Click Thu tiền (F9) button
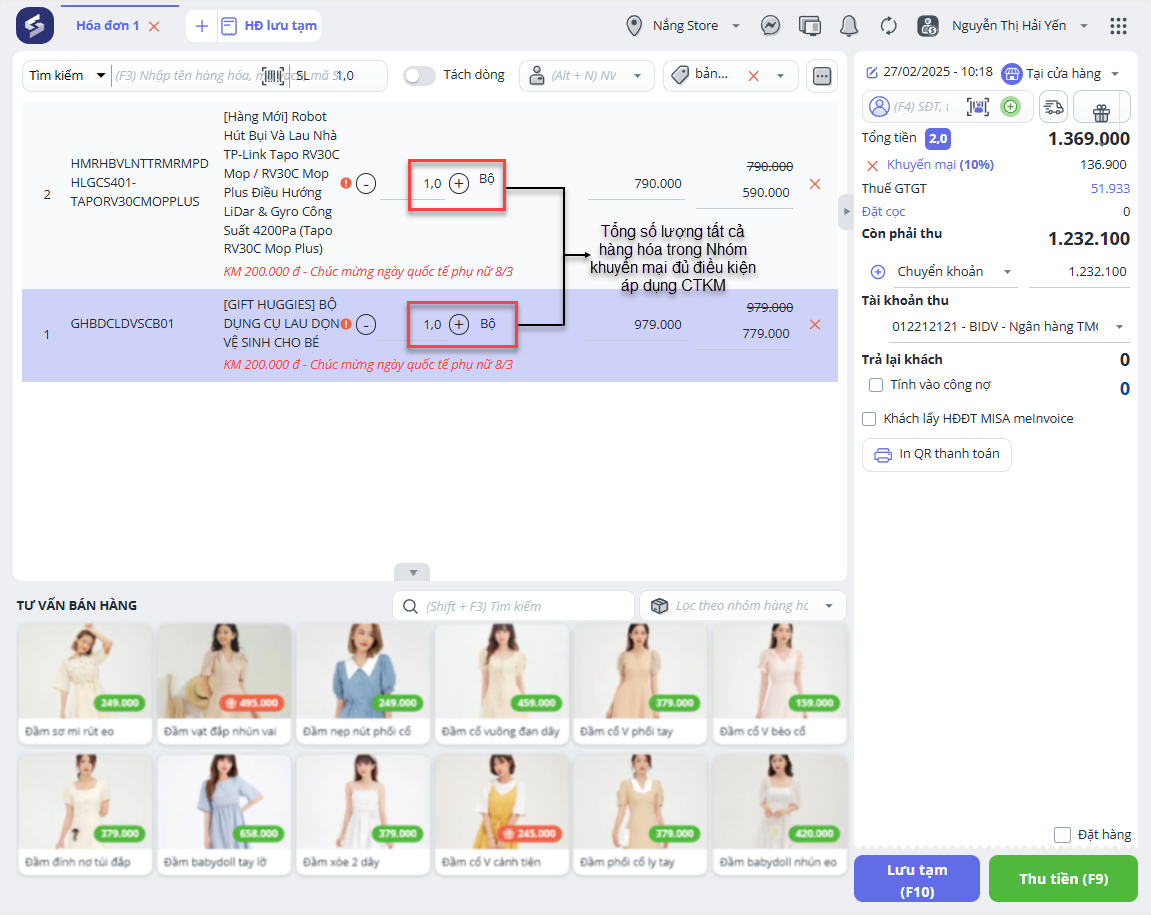Image resolution: width=1151 pixels, height=915 pixels. tap(1064, 879)
